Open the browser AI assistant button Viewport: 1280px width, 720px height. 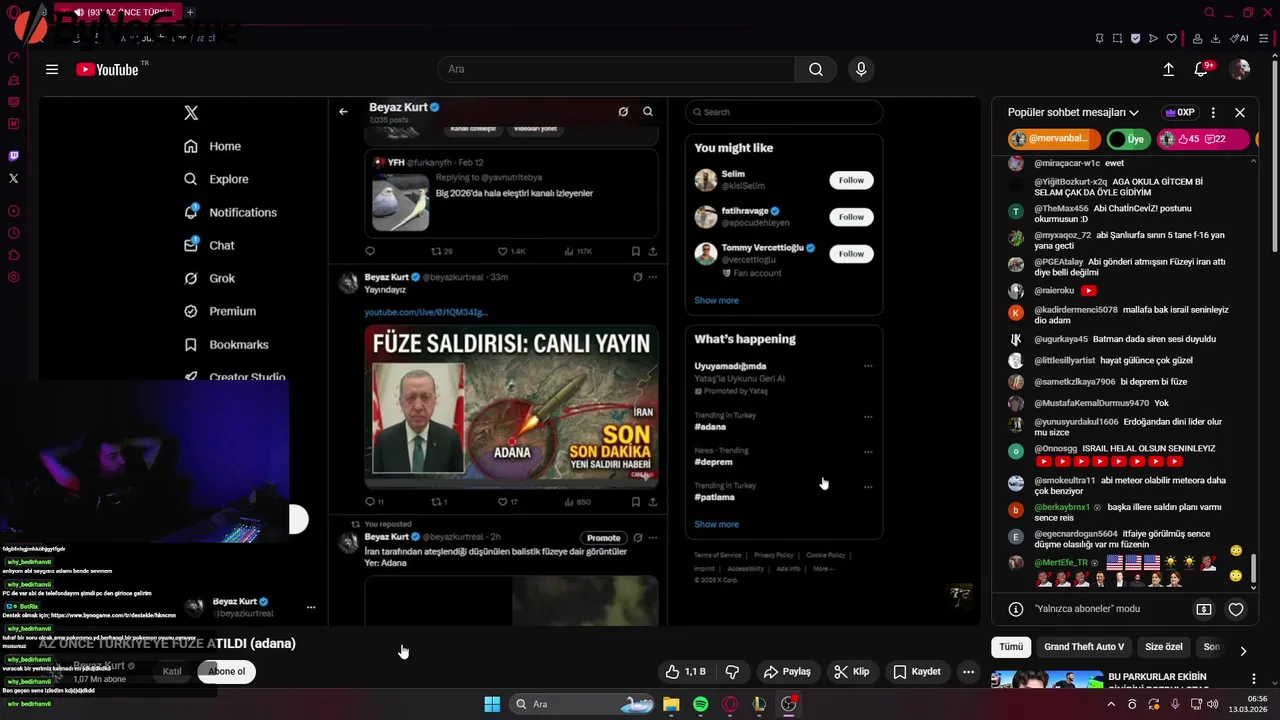(1239, 39)
